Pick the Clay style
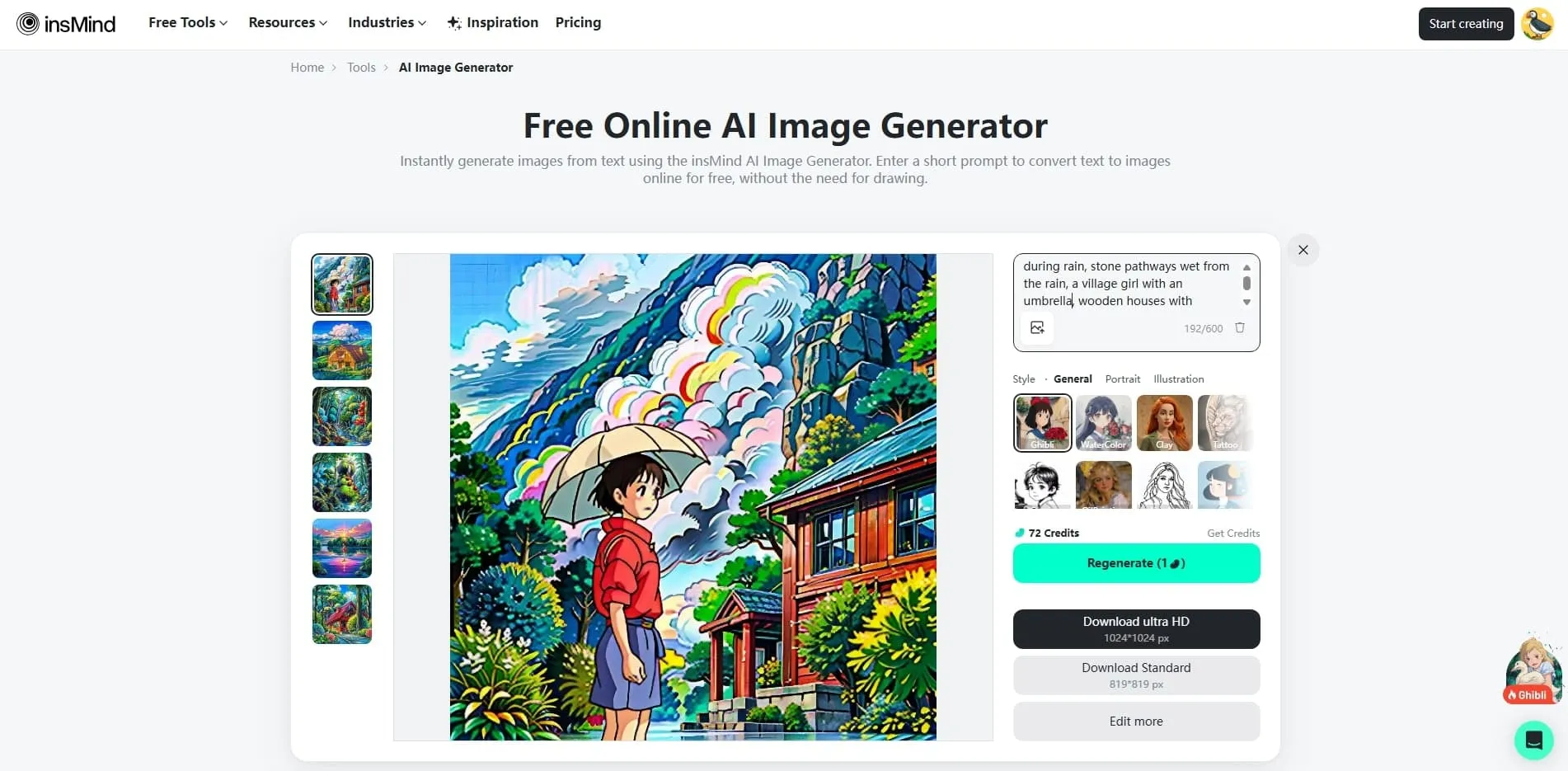This screenshot has height=771, width=1568. click(x=1164, y=423)
